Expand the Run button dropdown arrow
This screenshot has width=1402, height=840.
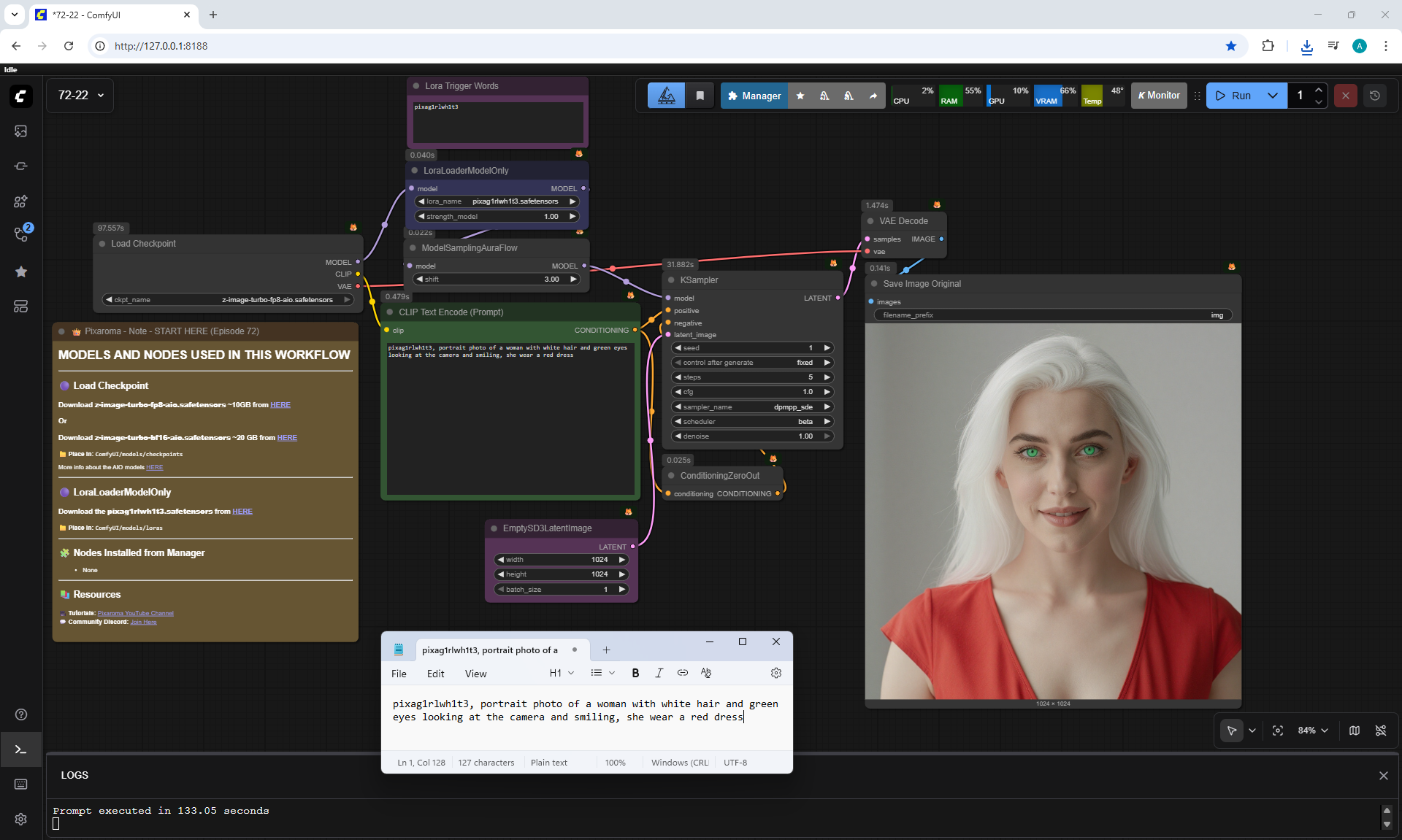coord(1273,96)
